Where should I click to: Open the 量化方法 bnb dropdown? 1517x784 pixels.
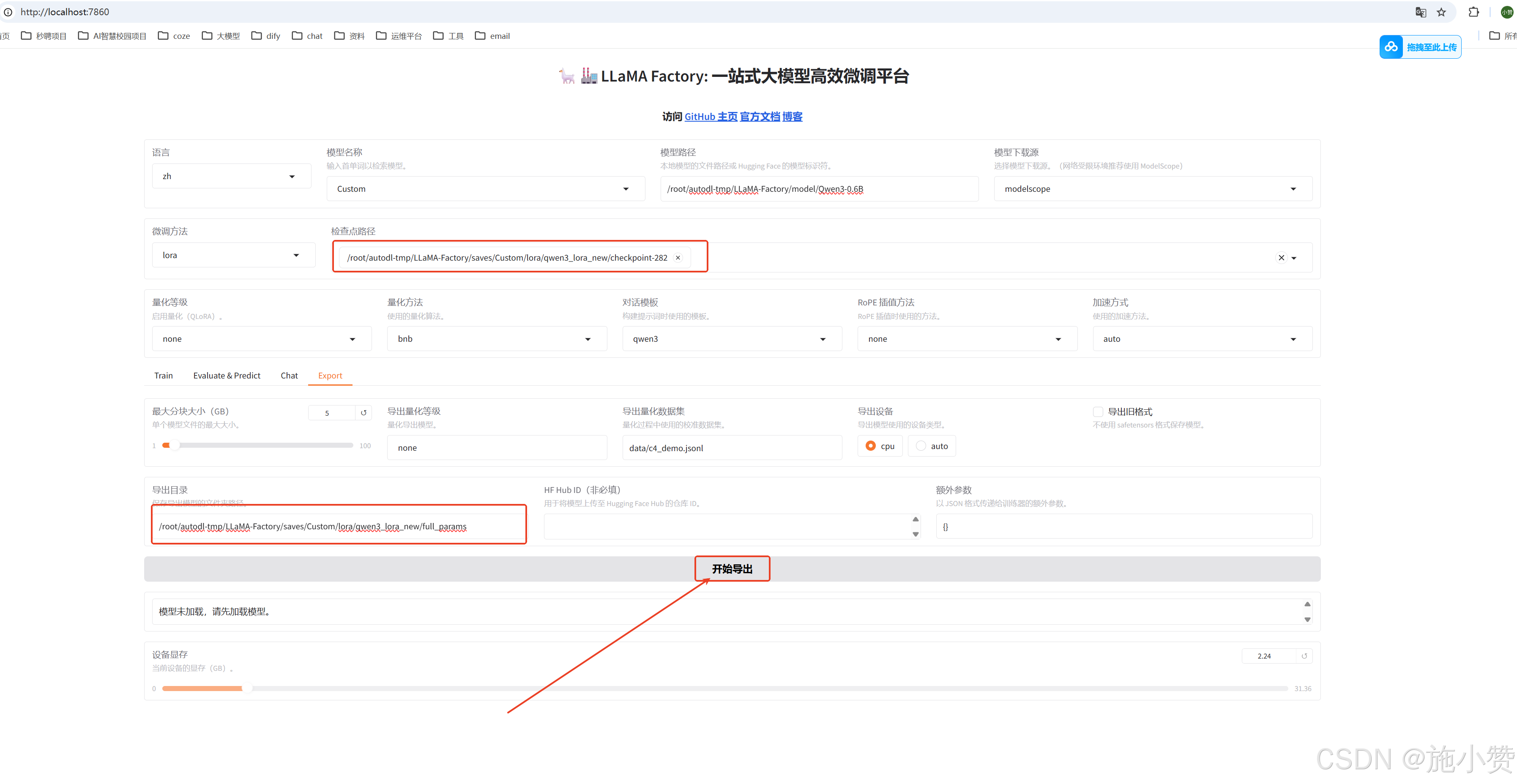coord(497,339)
